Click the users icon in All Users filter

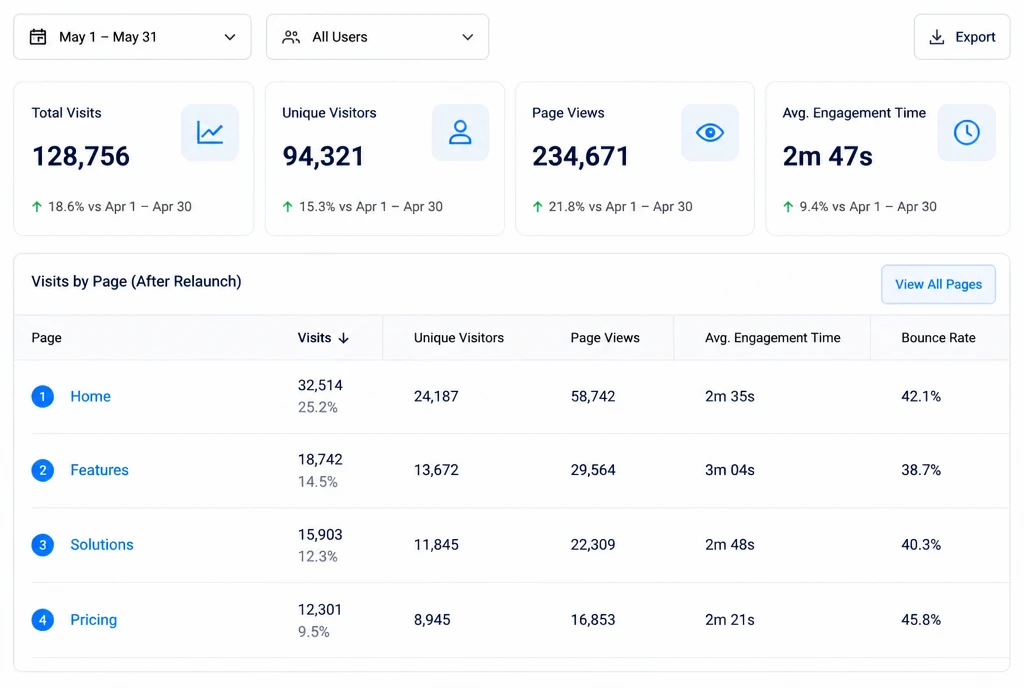[291, 37]
